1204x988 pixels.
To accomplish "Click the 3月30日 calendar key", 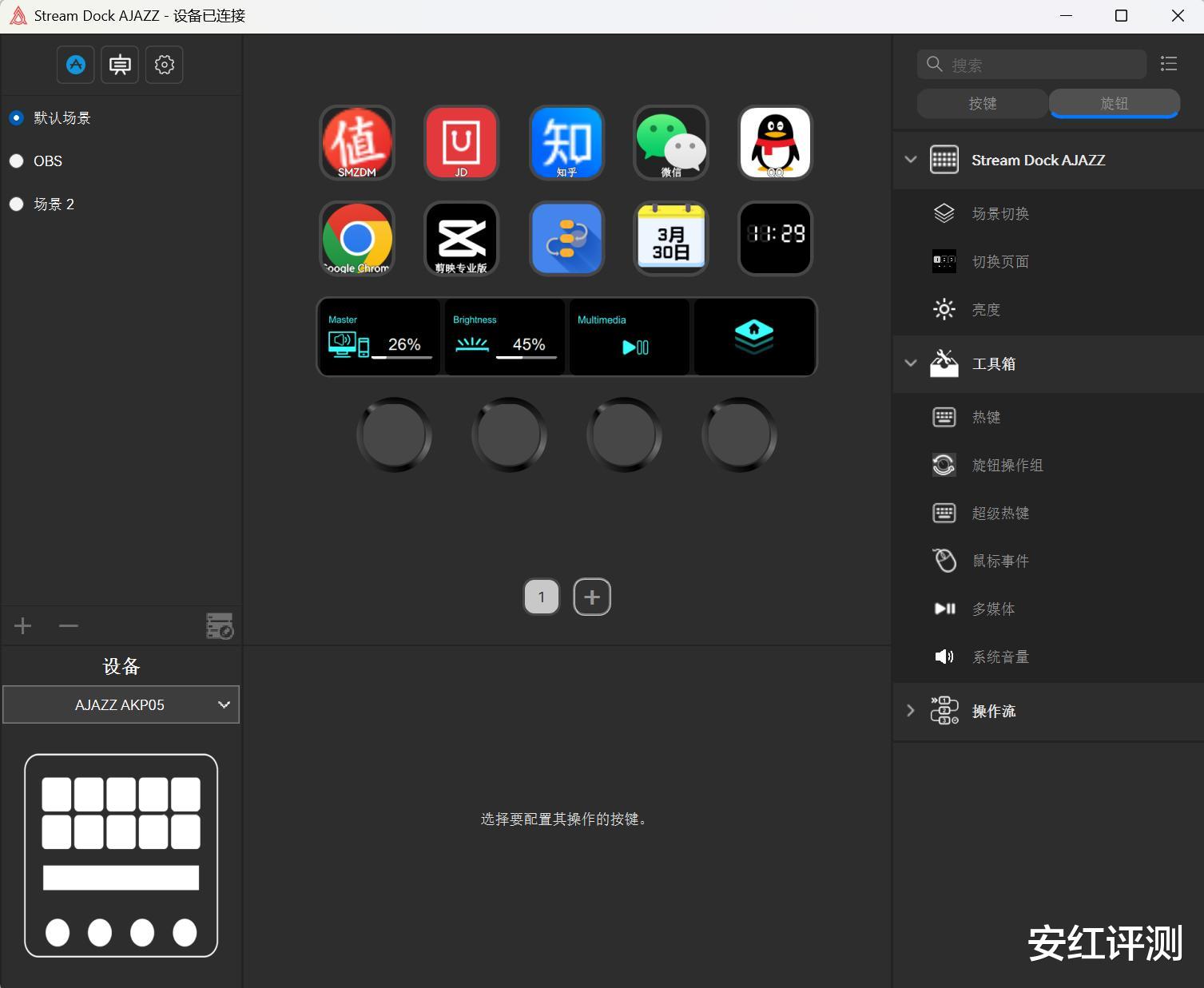I will pyautogui.click(x=671, y=239).
